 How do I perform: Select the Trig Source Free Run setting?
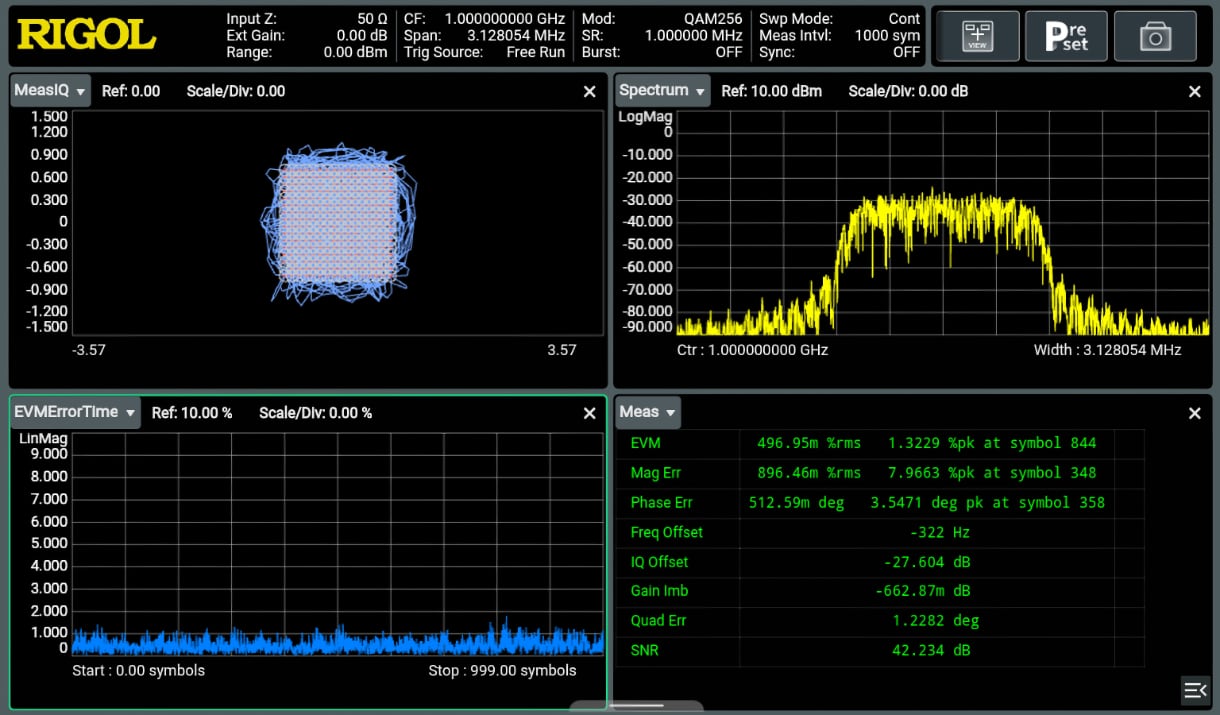tap(485, 52)
